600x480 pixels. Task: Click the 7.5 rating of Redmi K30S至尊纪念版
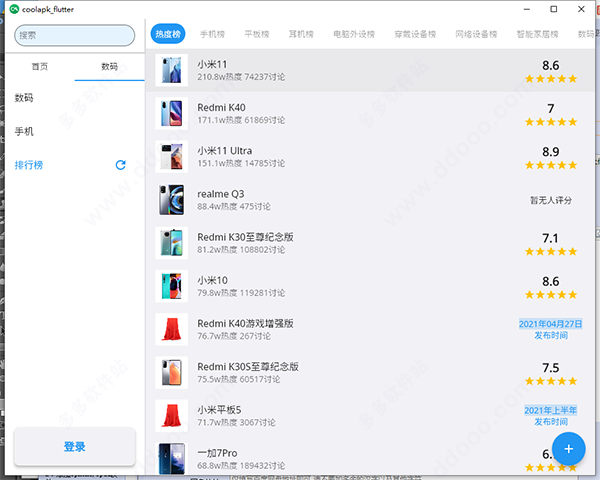[x=551, y=368]
